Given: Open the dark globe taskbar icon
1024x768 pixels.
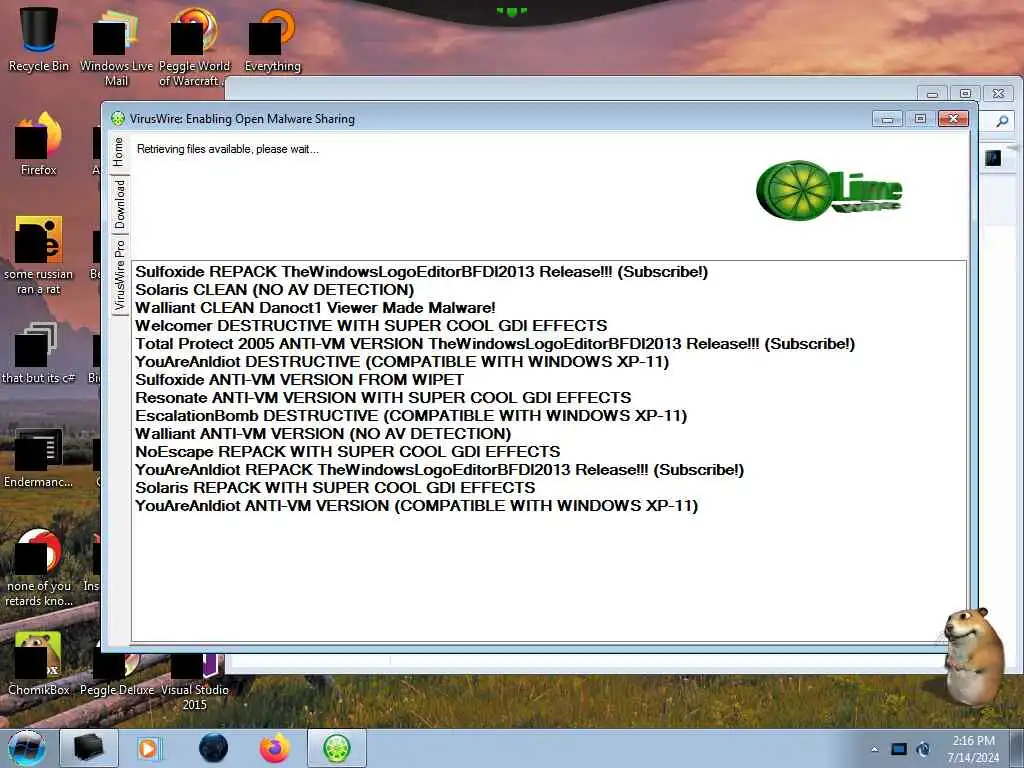Looking at the screenshot, I should [x=214, y=748].
